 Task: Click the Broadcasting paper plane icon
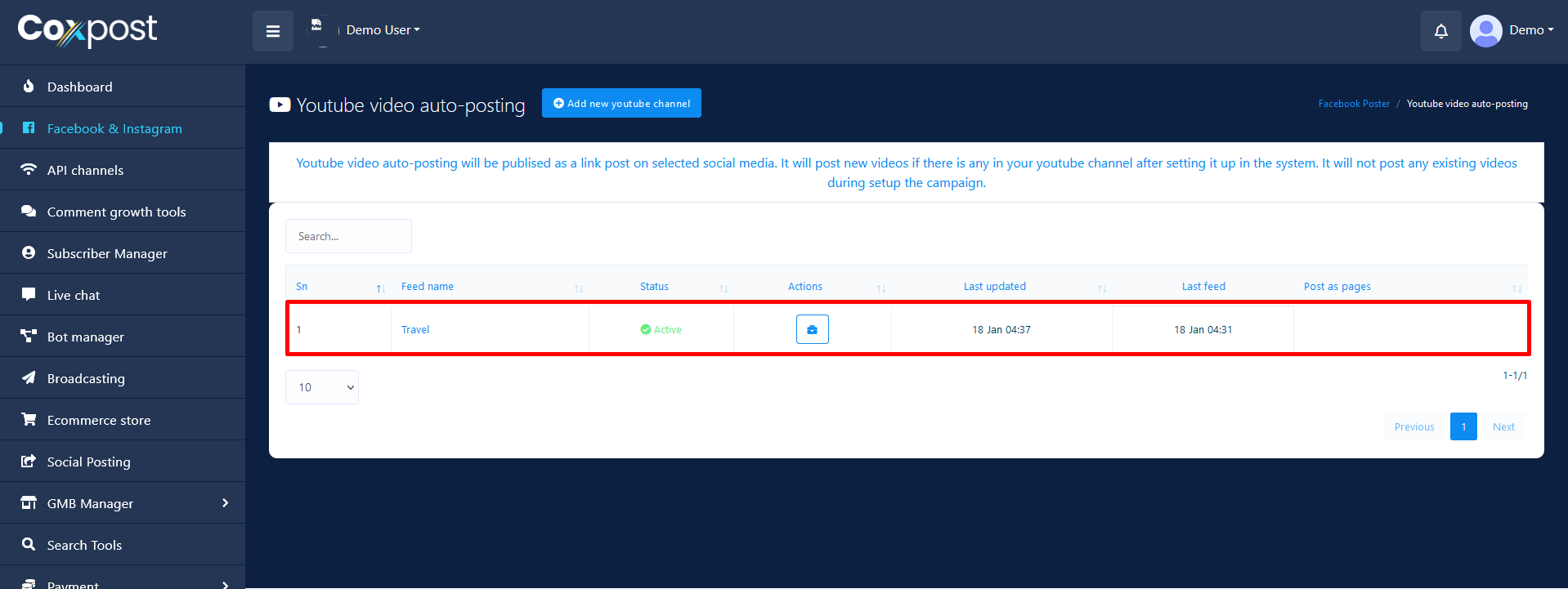(29, 378)
